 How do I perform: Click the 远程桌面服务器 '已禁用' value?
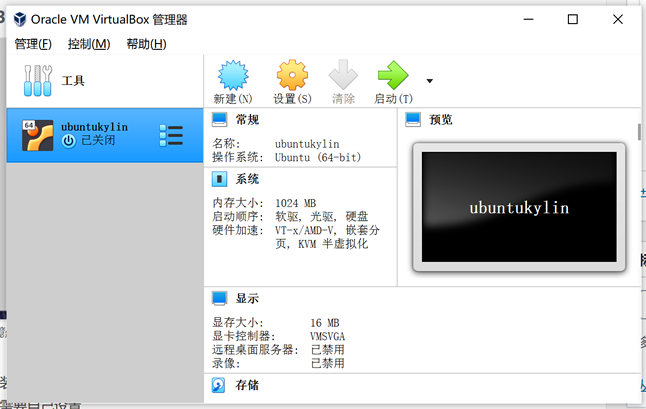pyautogui.click(x=328, y=350)
